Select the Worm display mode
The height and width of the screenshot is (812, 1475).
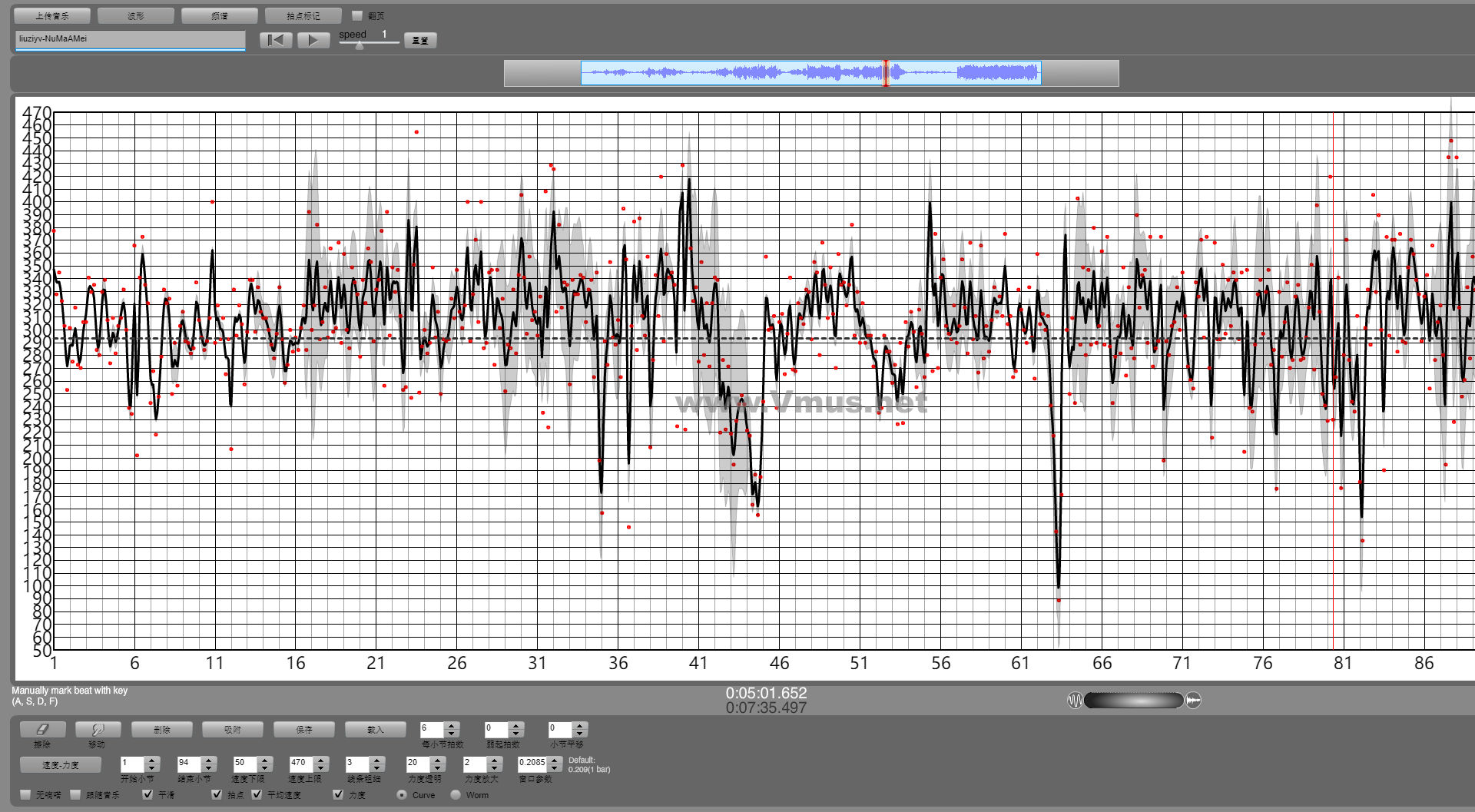click(456, 794)
